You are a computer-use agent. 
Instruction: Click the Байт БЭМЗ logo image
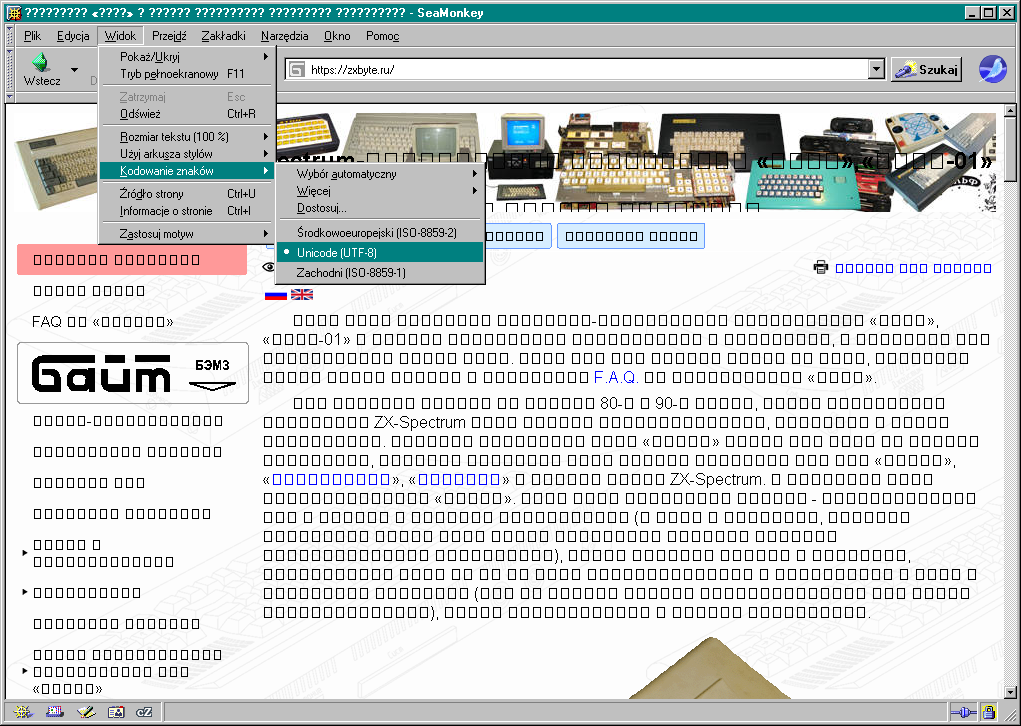click(133, 373)
